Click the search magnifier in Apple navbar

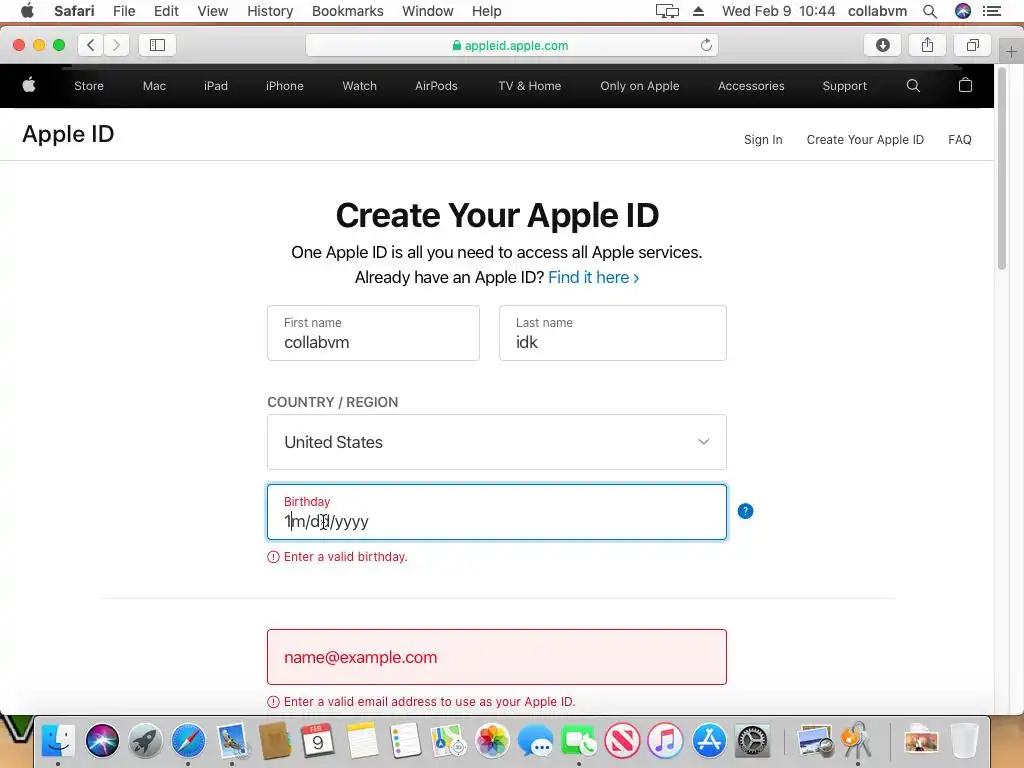tap(913, 86)
